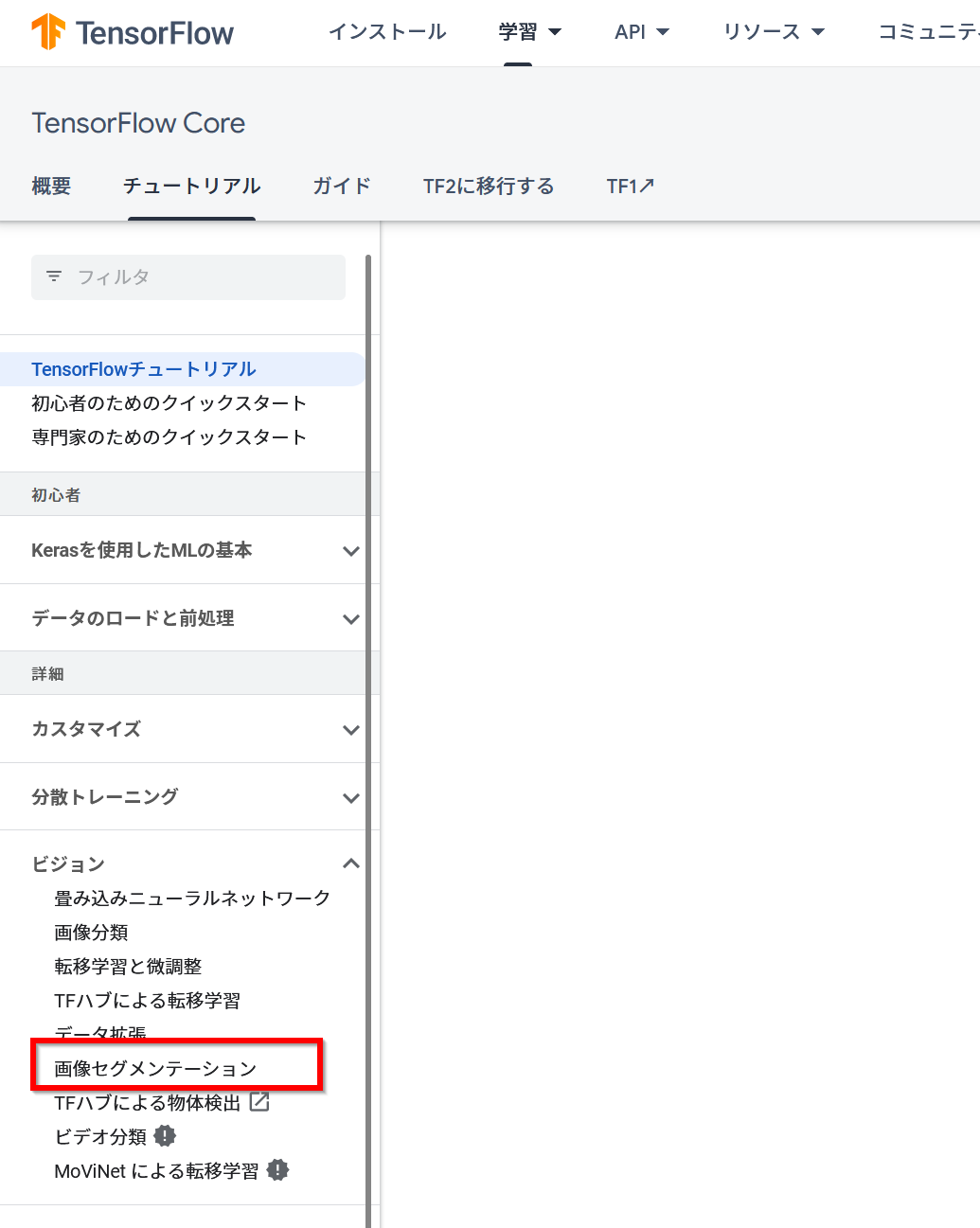Open 転移学習と微調整 tutorial
This screenshot has width=980, height=1228.
tap(128, 966)
